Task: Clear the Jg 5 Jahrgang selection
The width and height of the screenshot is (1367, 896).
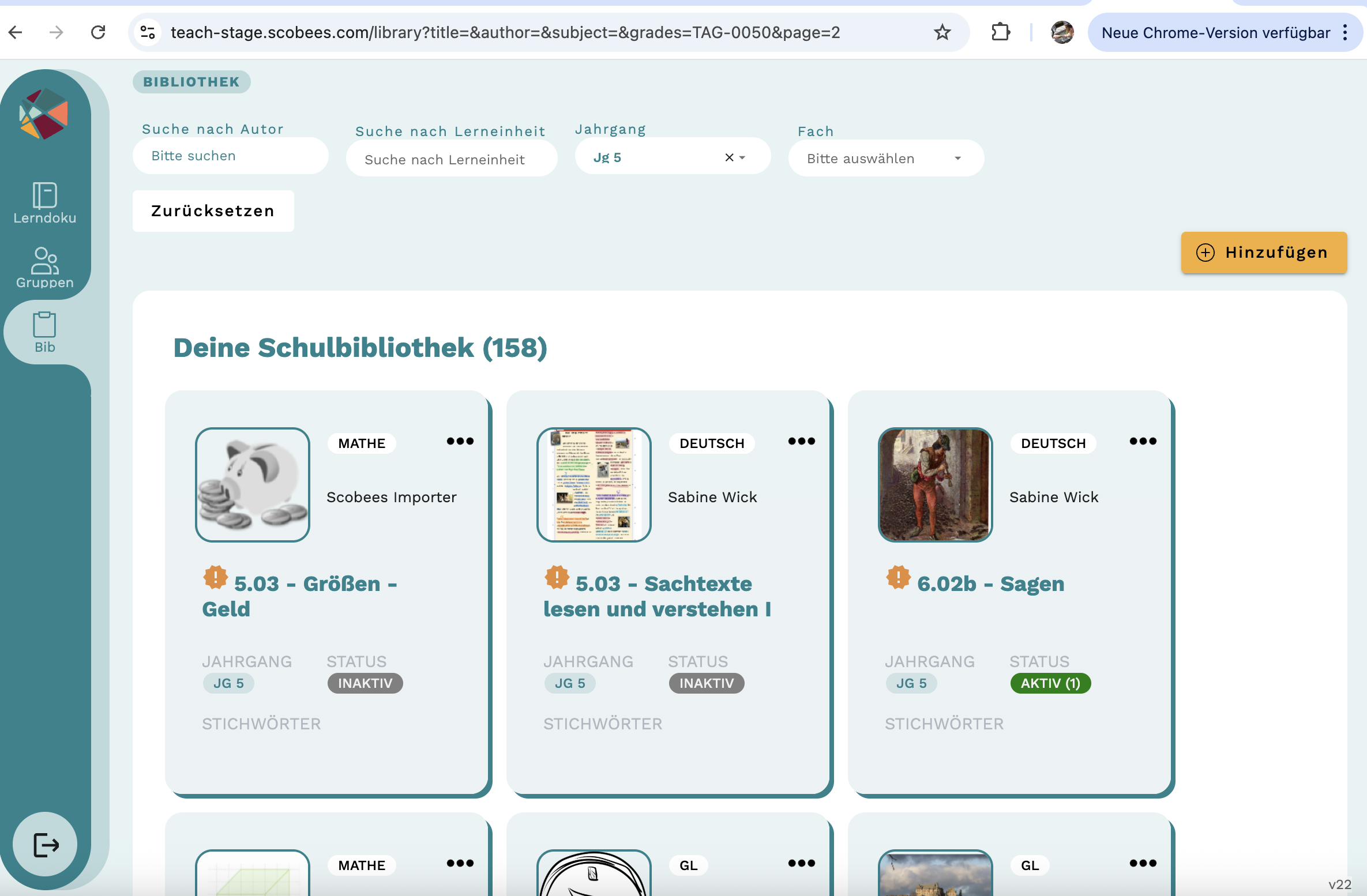Action: [729, 157]
